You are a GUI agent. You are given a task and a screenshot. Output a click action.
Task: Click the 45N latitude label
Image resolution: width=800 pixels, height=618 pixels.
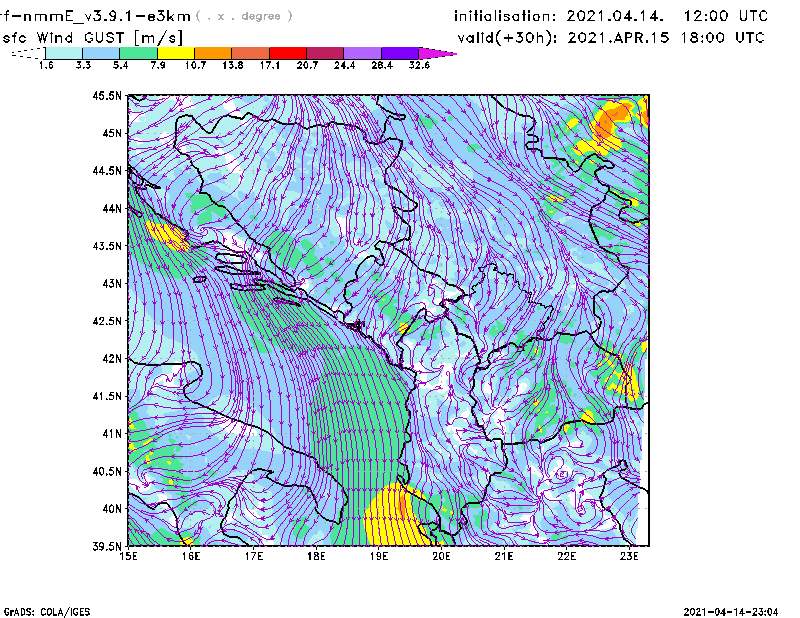tap(112, 133)
